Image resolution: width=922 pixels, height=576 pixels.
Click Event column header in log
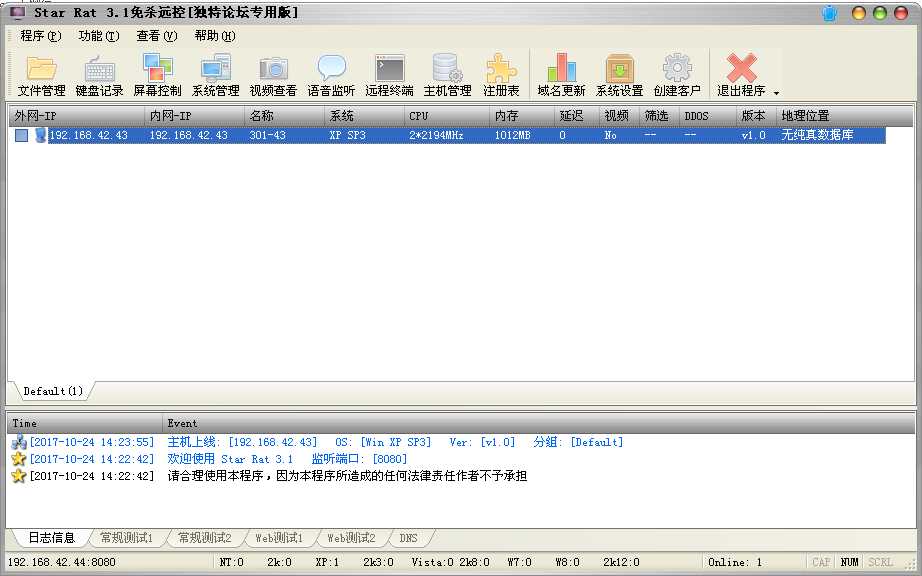[x=538, y=423]
